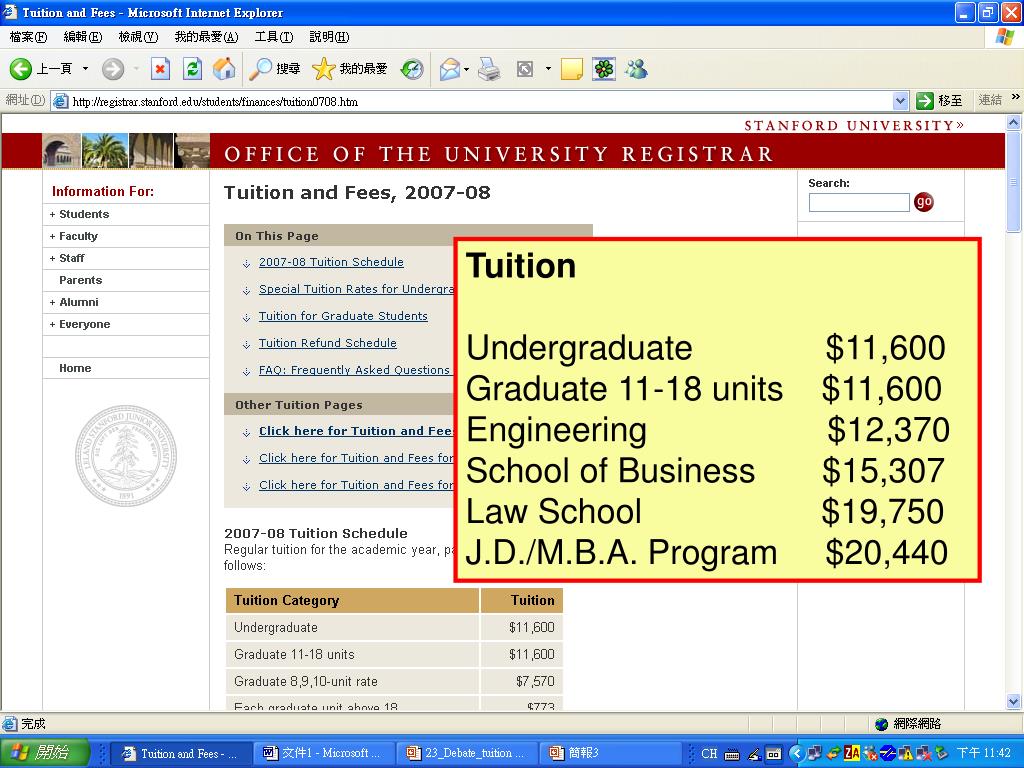1024x768 pixels.
Task: Click the vertical scrollbar down arrow
Action: 1014,702
